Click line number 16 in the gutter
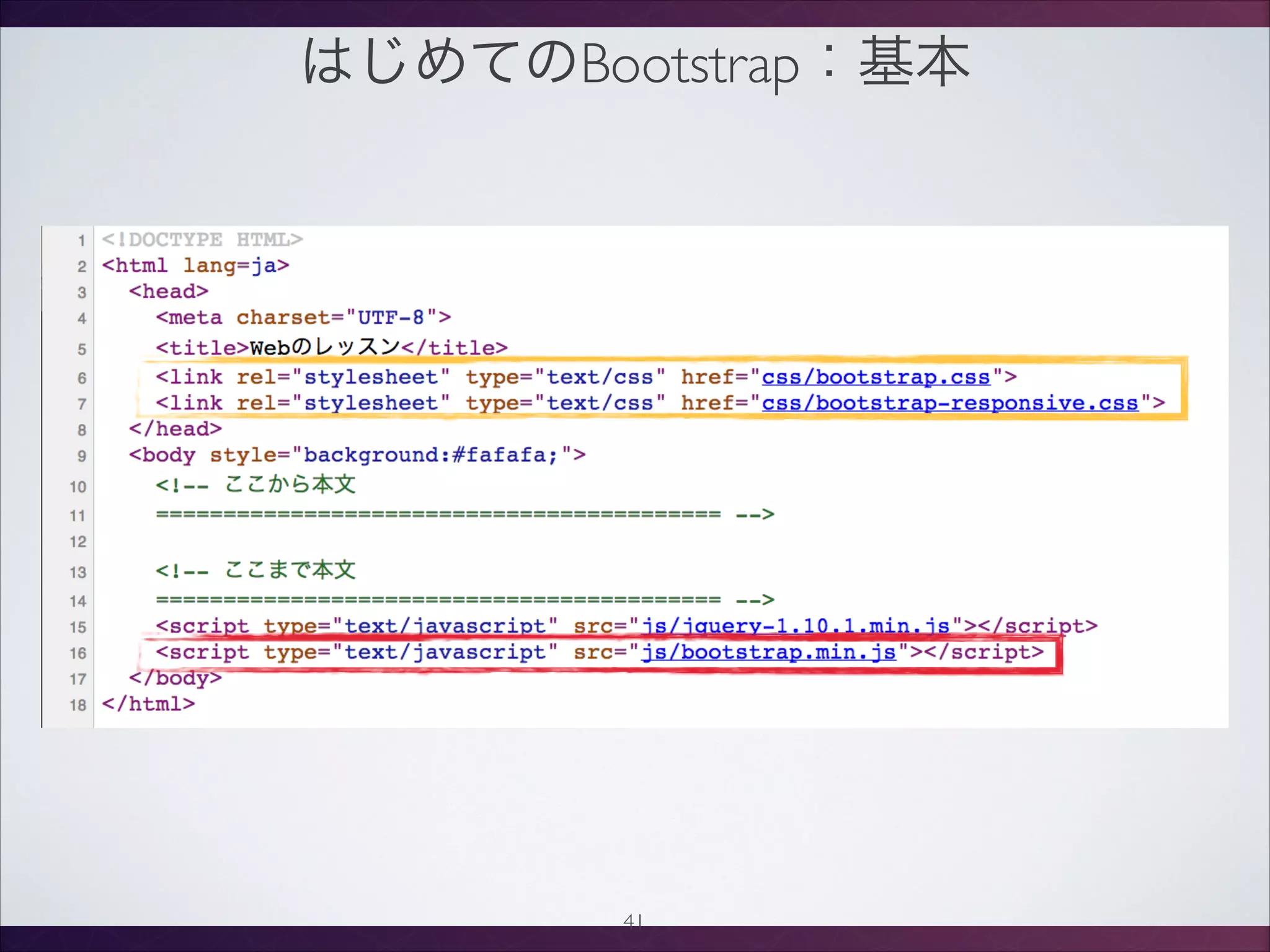The height and width of the screenshot is (952, 1270). (x=78, y=653)
